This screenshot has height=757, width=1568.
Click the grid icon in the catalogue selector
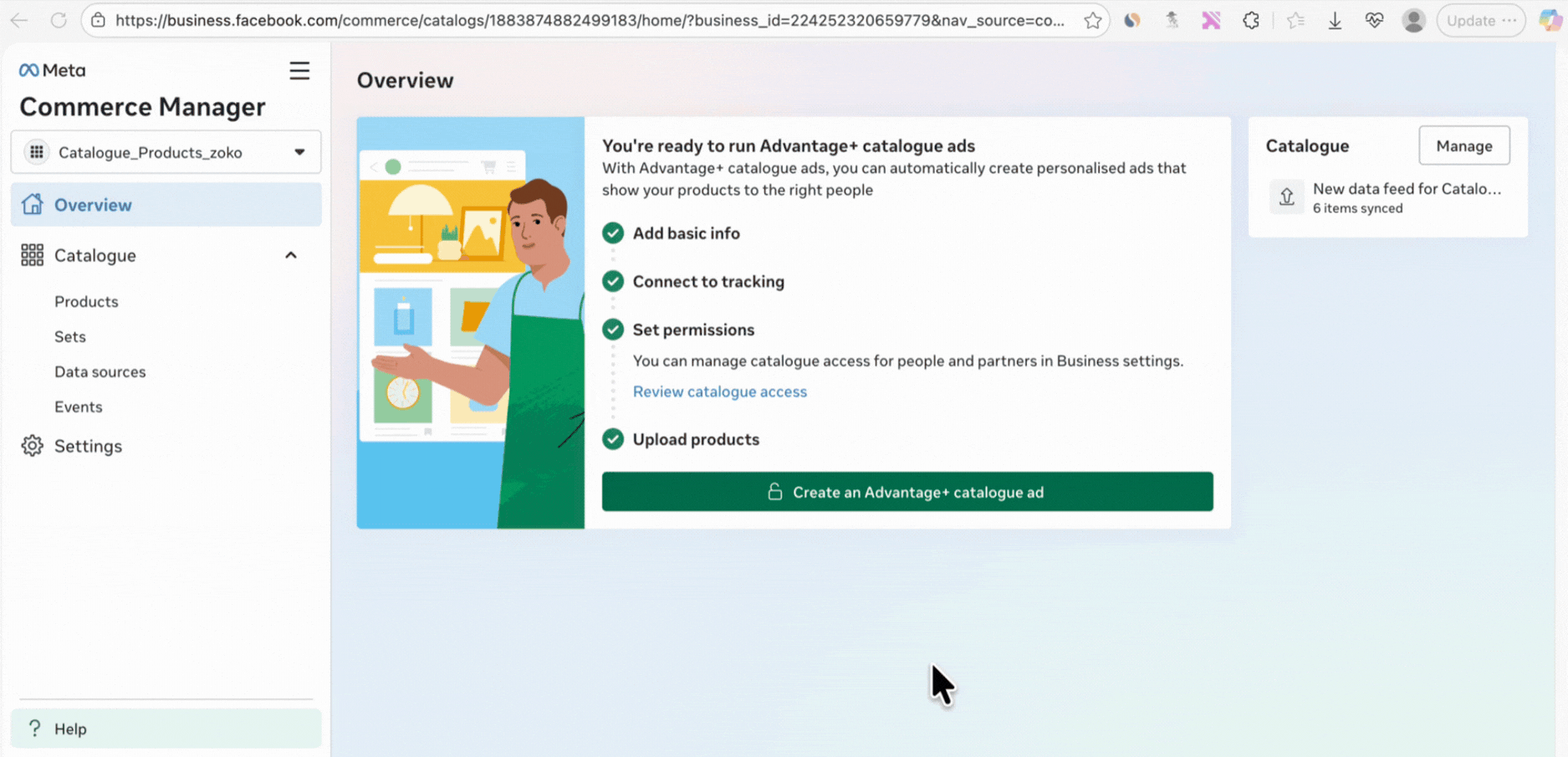click(x=37, y=152)
